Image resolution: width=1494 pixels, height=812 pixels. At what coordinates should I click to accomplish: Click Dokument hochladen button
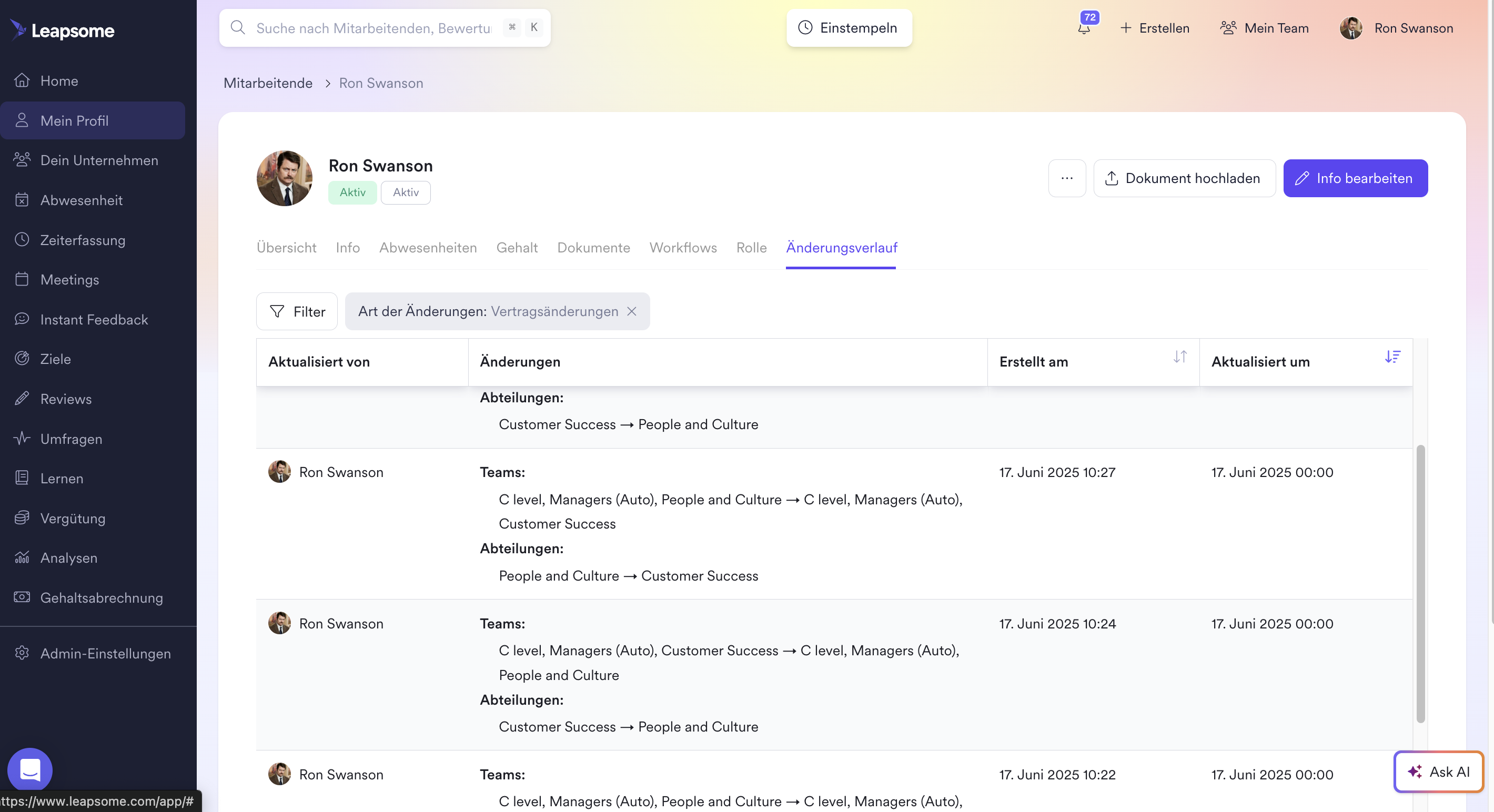pyautogui.click(x=1184, y=178)
